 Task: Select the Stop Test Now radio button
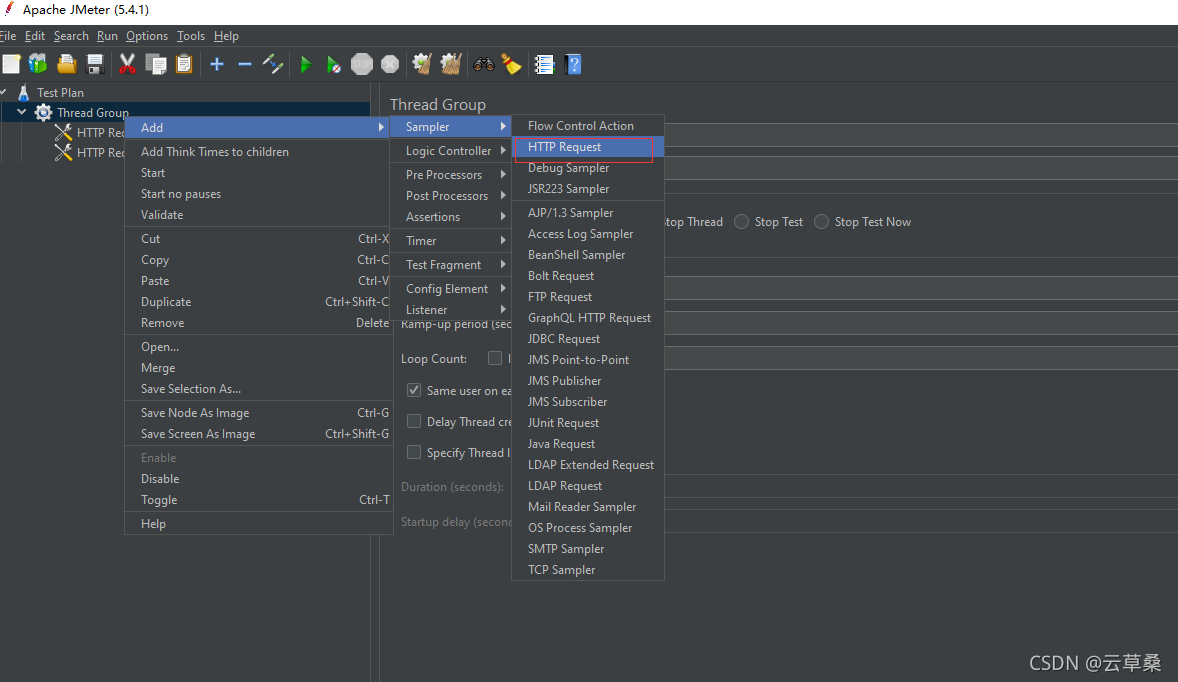pyautogui.click(x=822, y=222)
